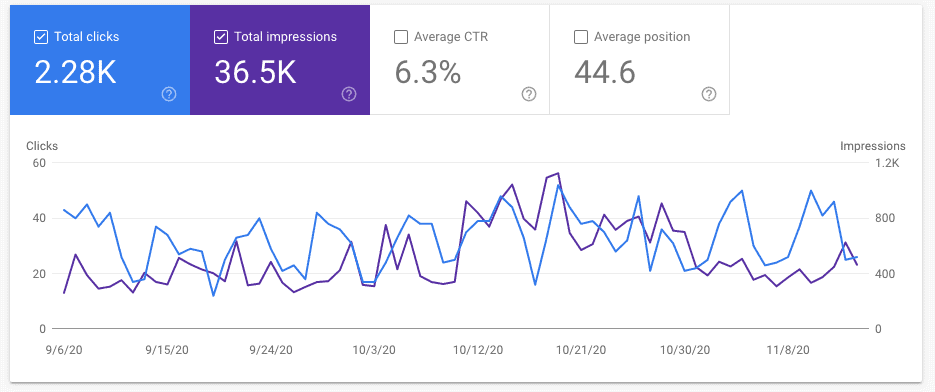Select the 36.5K total impressions value
935x392 pixels.
point(255,72)
